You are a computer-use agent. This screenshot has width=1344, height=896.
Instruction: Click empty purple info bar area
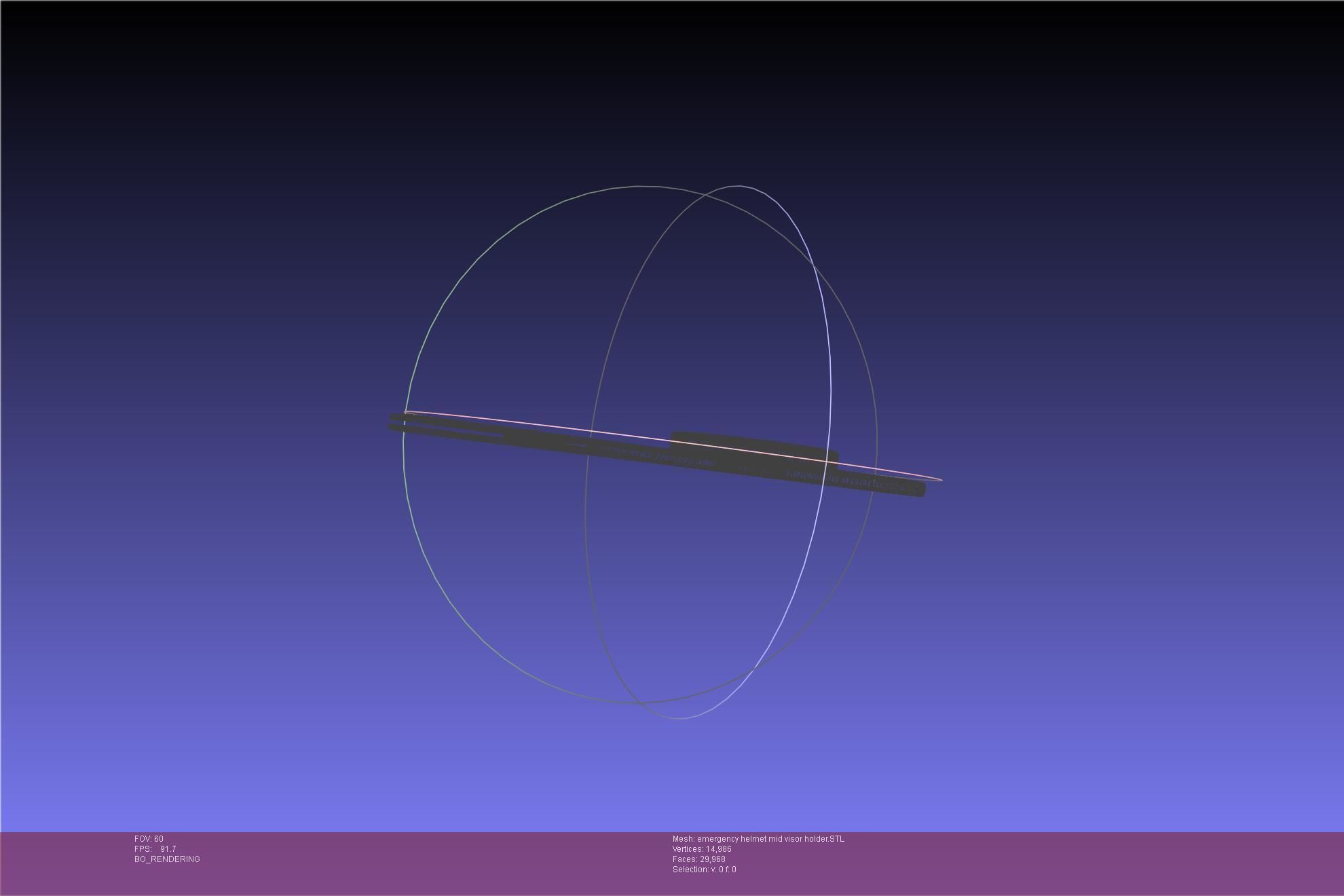point(1086,862)
